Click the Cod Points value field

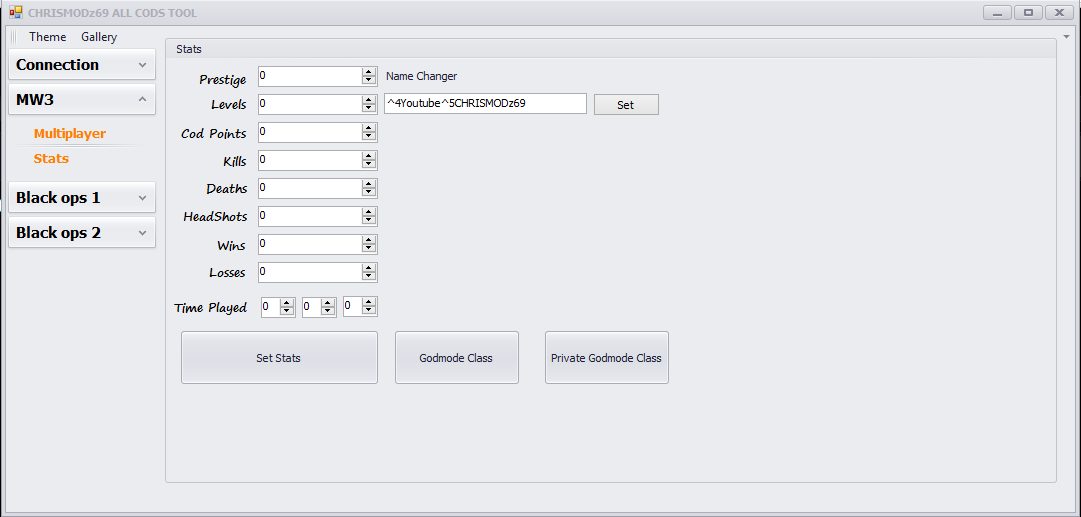(310, 132)
